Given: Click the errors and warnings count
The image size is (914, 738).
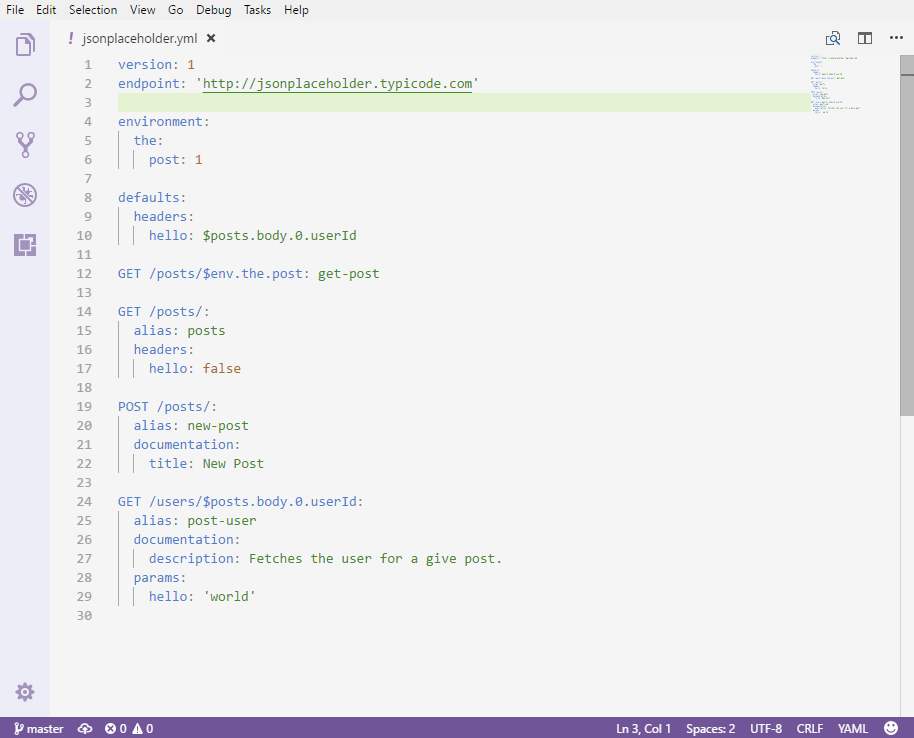Looking at the screenshot, I should pyautogui.click(x=129, y=728).
